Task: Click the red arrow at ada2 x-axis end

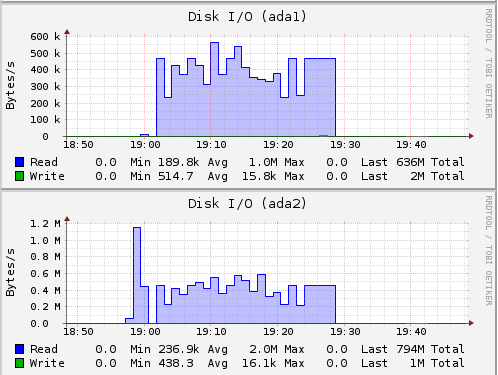Action: coord(471,323)
